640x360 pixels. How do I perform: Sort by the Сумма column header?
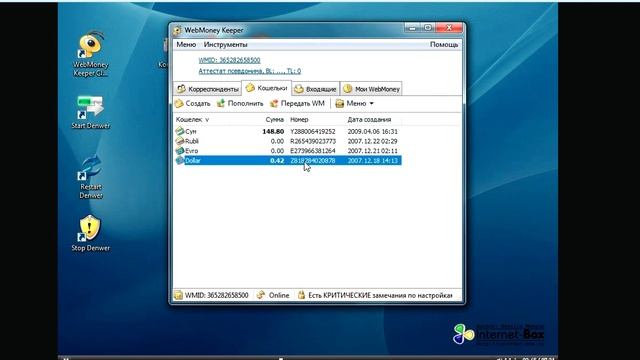tap(275, 120)
